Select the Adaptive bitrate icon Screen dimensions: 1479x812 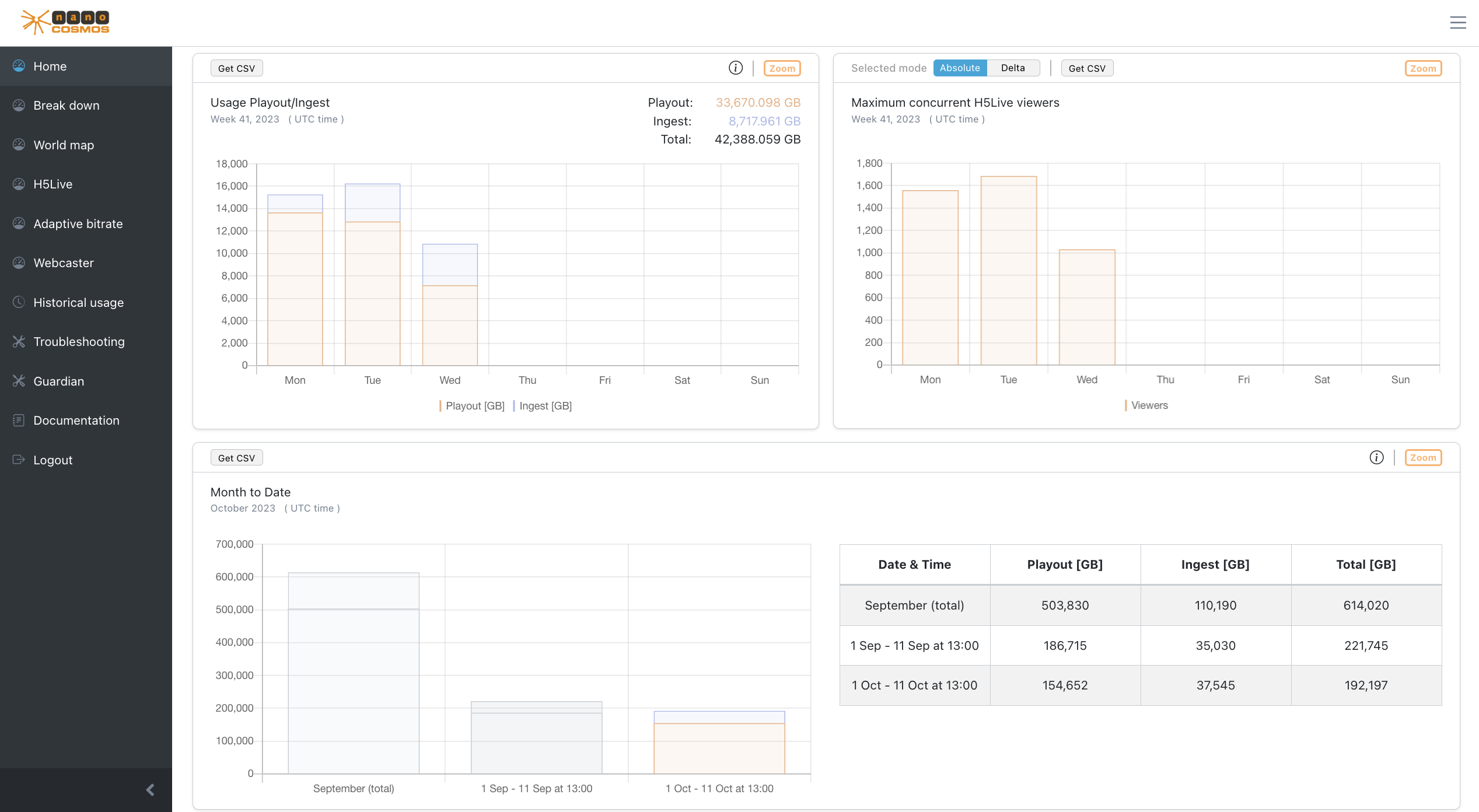tap(19, 223)
